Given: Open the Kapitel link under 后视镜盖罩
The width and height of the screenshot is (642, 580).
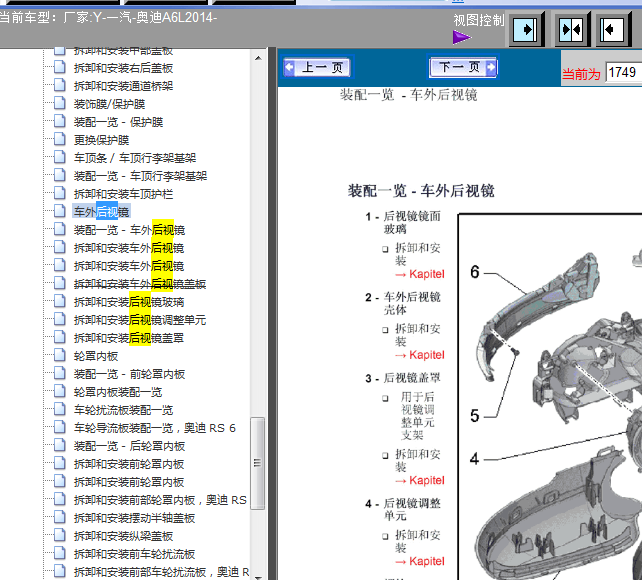Looking at the screenshot, I should tap(420, 480).
